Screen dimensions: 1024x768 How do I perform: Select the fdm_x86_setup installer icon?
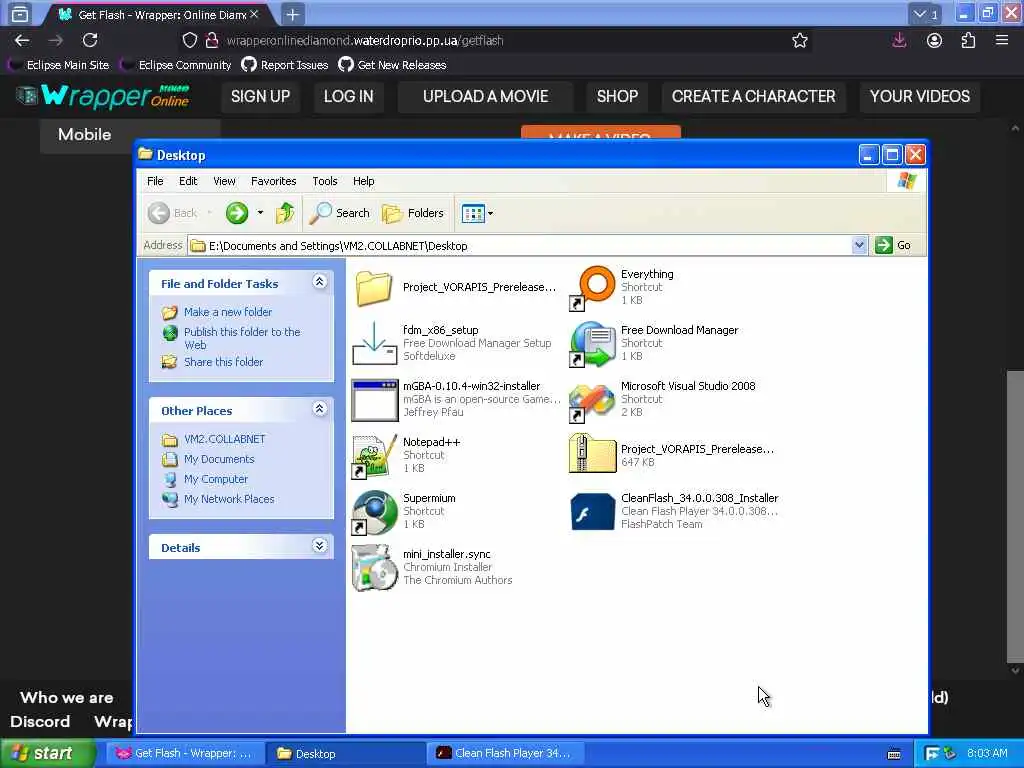pyautogui.click(x=374, y=344)
